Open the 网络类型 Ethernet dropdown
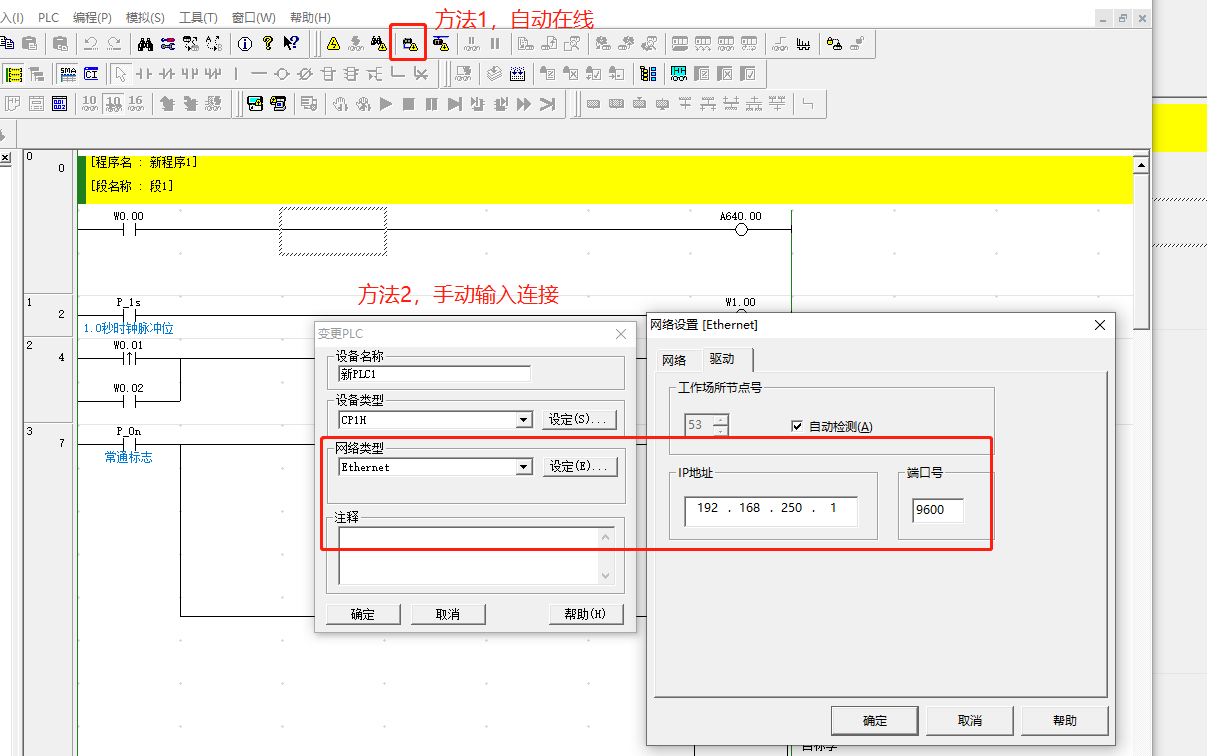1207x756 pixels. 523,467
